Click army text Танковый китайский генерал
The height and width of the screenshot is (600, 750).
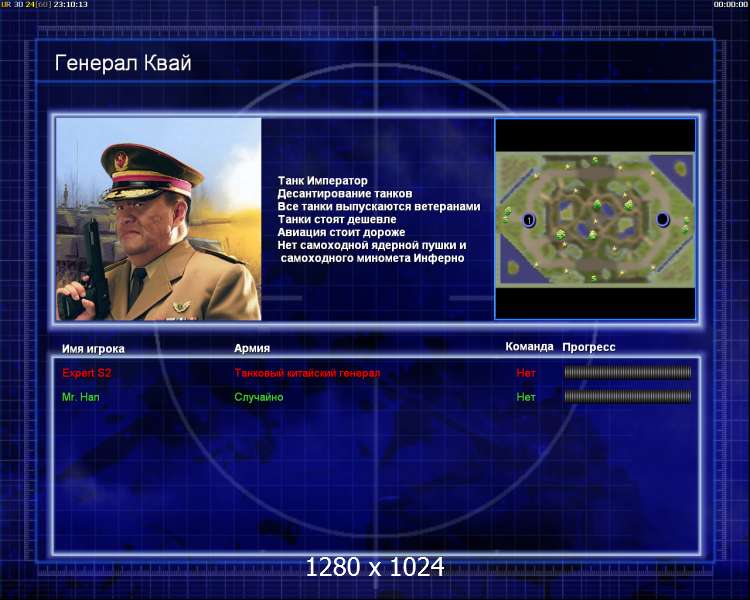point(307,373)
